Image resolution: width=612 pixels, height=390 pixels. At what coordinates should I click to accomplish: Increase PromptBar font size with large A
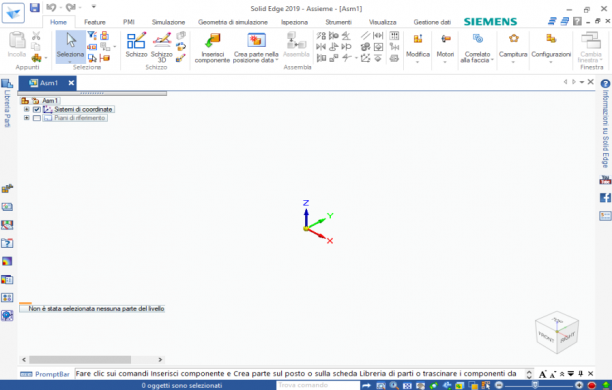tap(543, 374)
